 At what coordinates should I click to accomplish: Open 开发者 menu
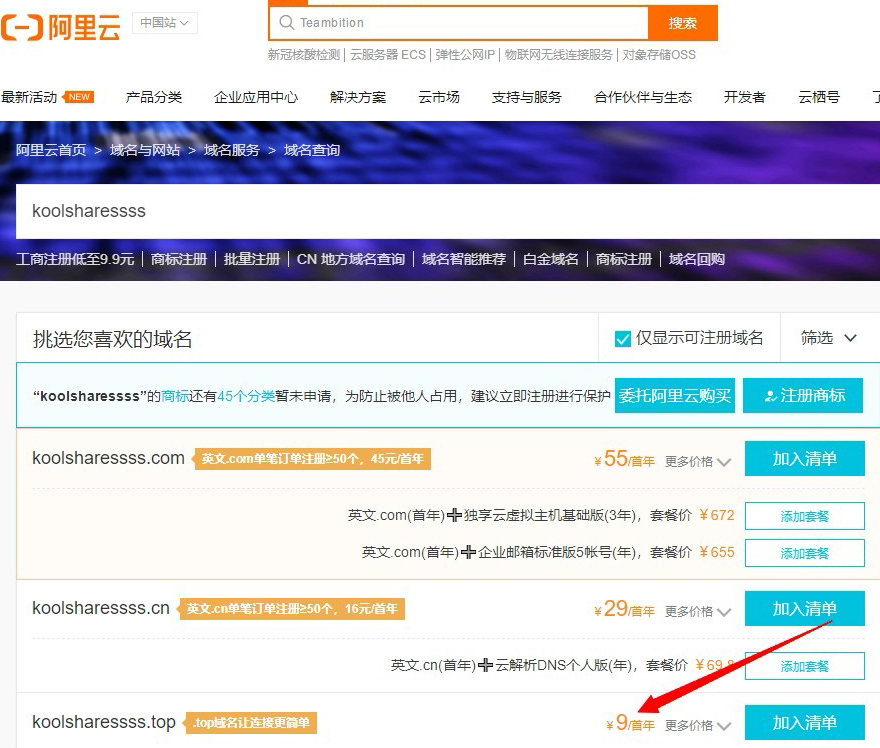(x=745, y=97)
